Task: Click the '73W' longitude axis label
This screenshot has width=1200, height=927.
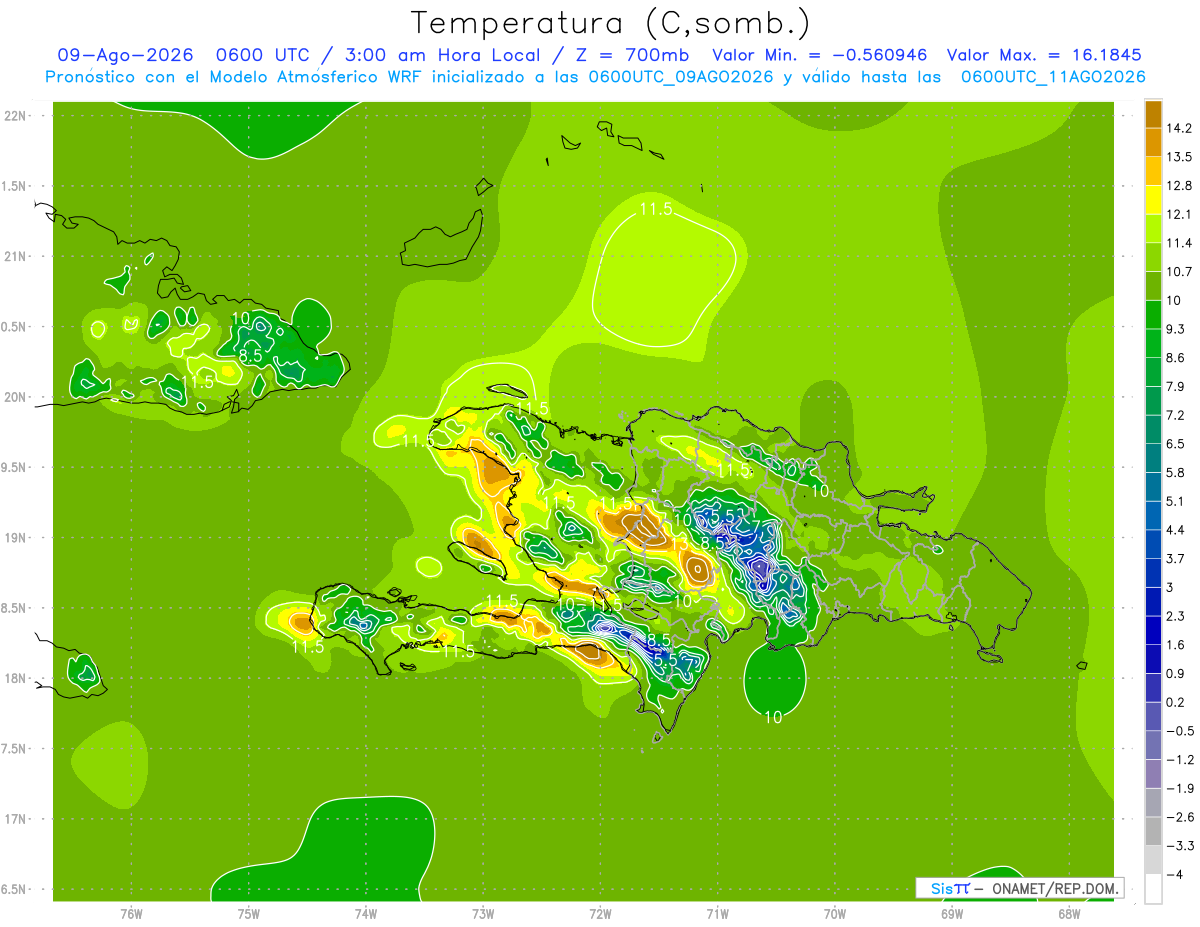Action: [483, 914]
